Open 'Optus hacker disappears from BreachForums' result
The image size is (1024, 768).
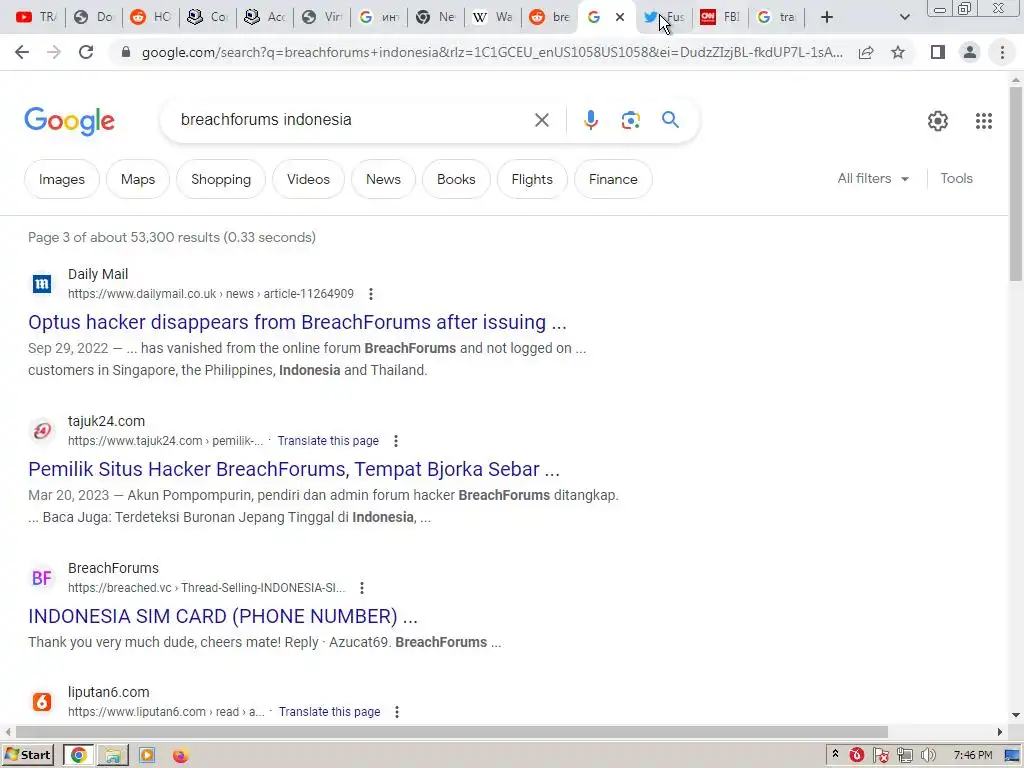pyautogui.click(x=297, y=323)
